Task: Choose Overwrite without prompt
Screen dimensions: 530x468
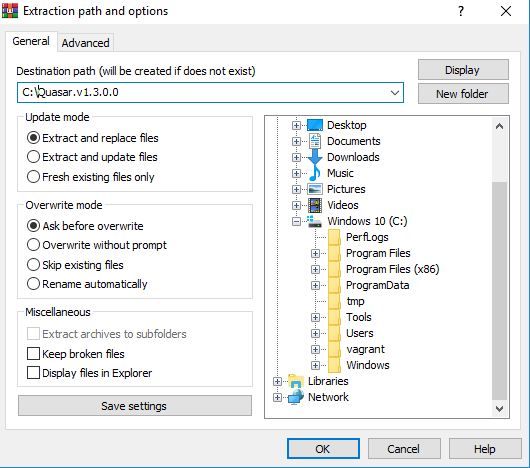Action: click(x=97, y=245)
